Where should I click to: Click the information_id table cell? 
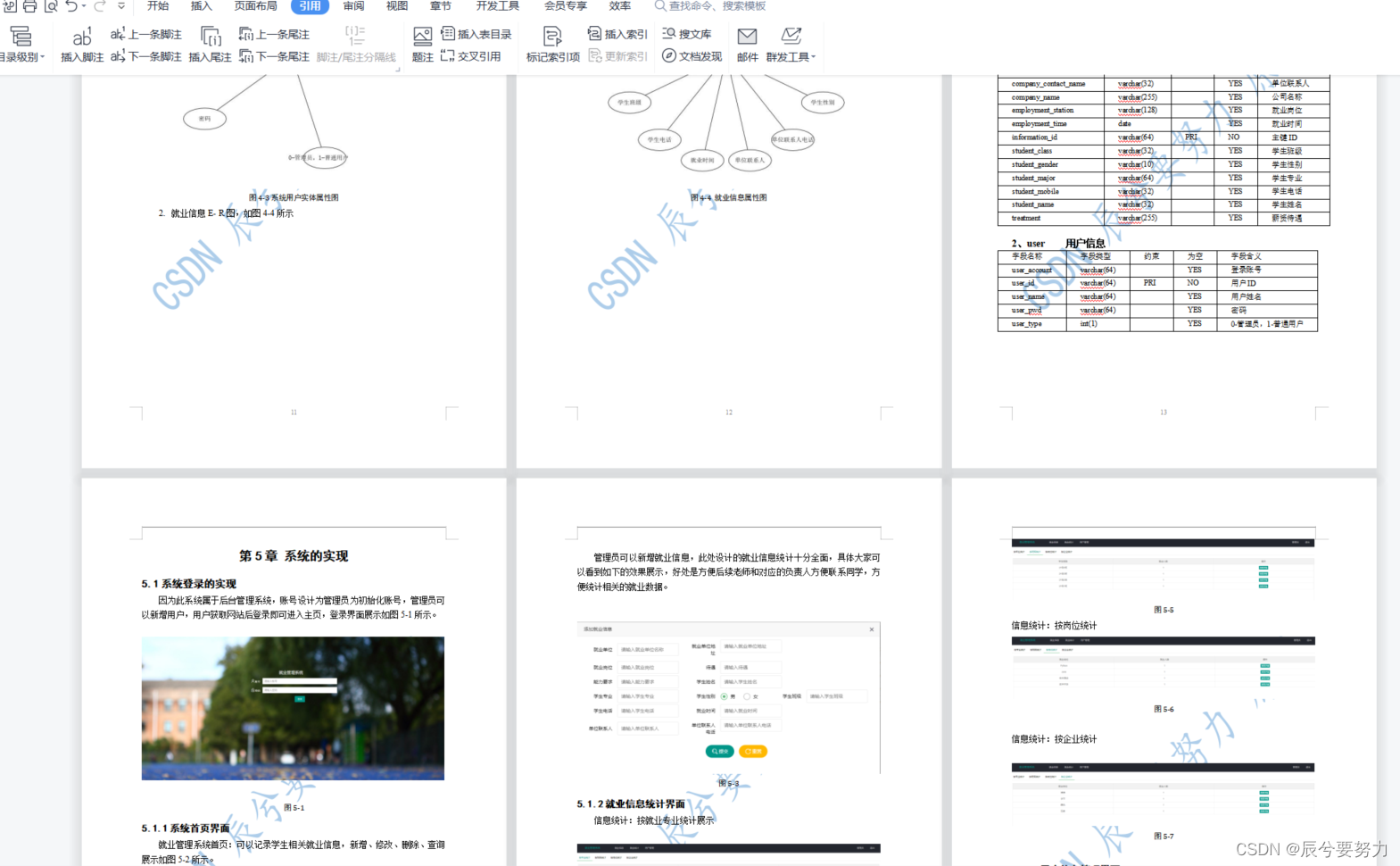[1051, 137]
